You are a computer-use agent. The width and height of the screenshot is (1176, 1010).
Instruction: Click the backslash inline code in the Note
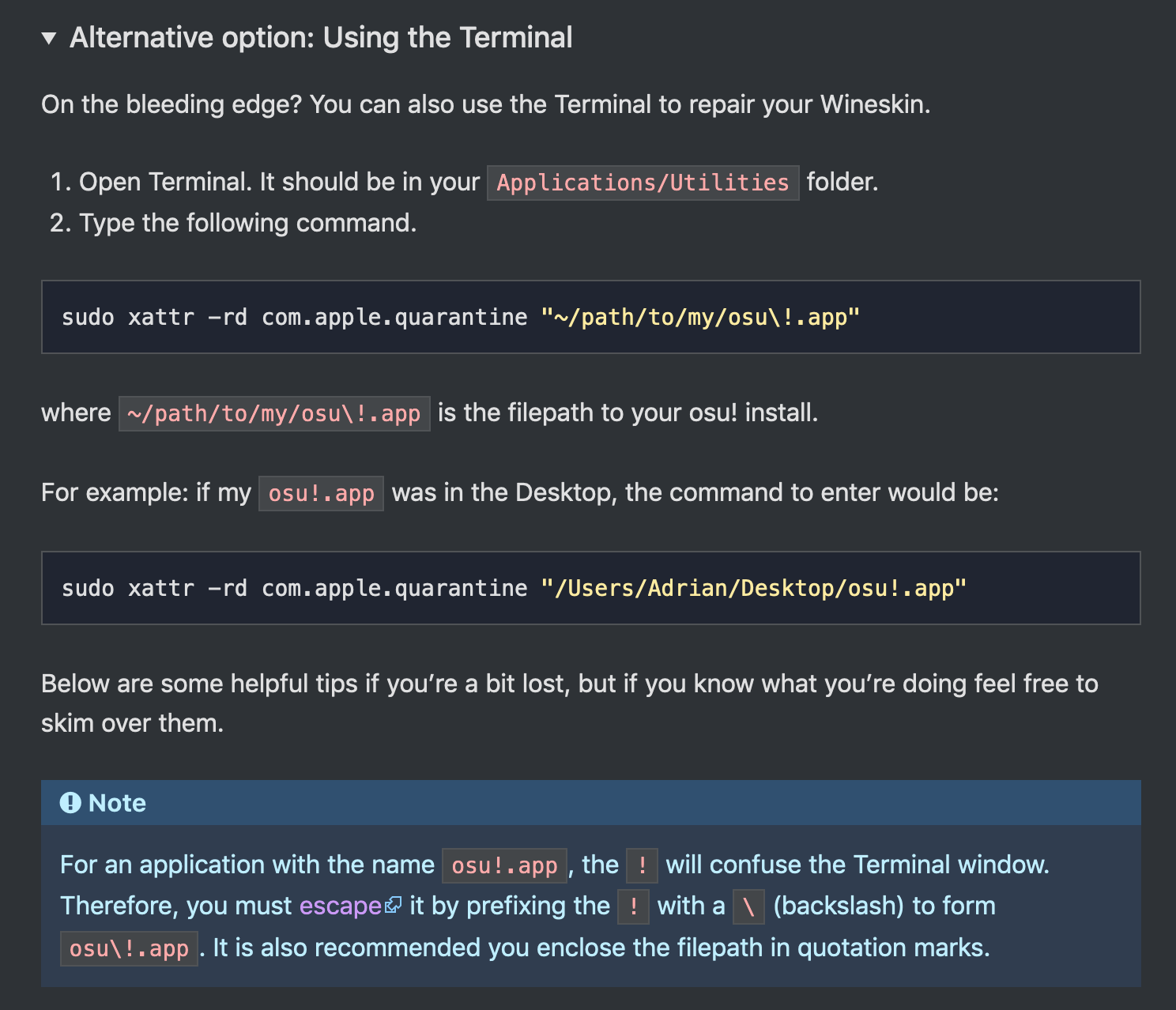[748, 906]
